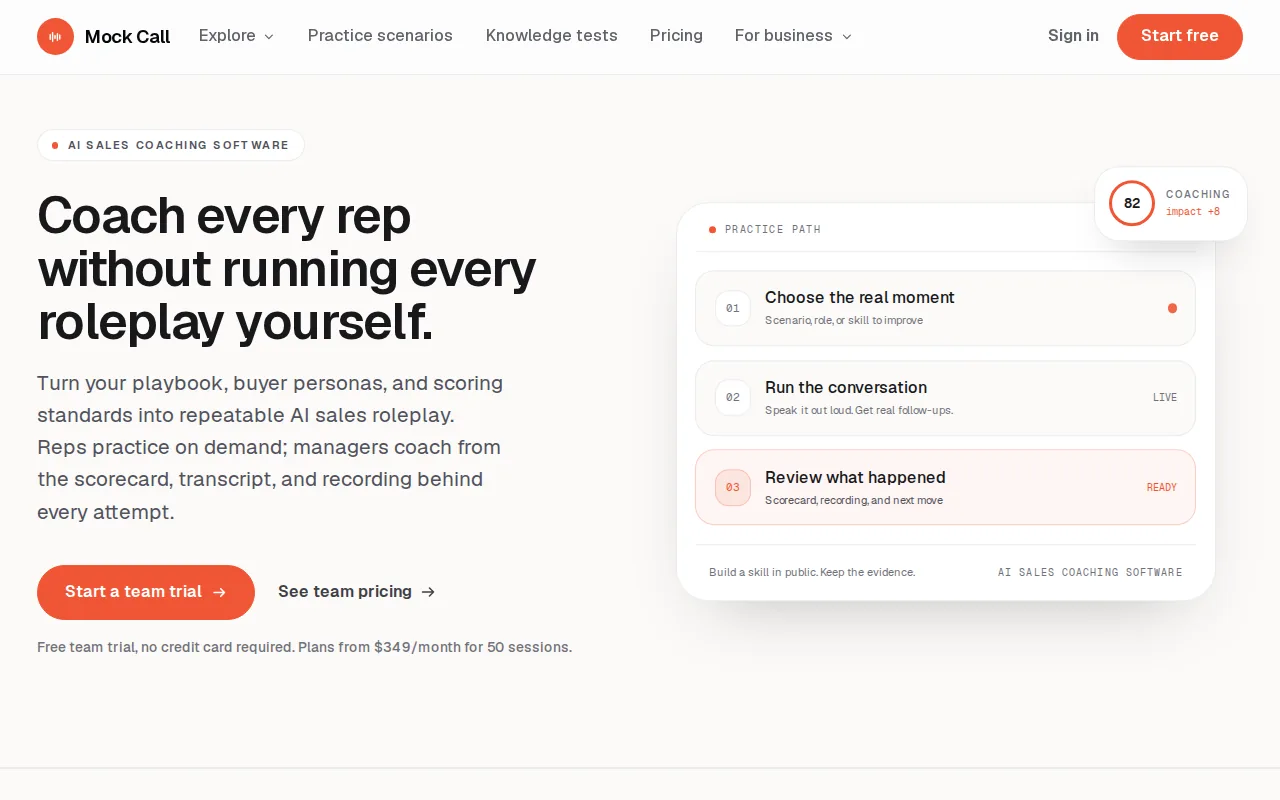
Task: Select the Run the conversation step
Action: (945, 398)
